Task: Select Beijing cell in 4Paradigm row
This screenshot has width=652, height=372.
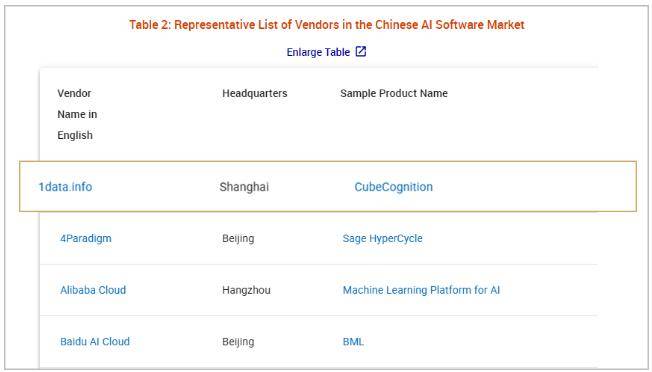Action: (238, 239)
